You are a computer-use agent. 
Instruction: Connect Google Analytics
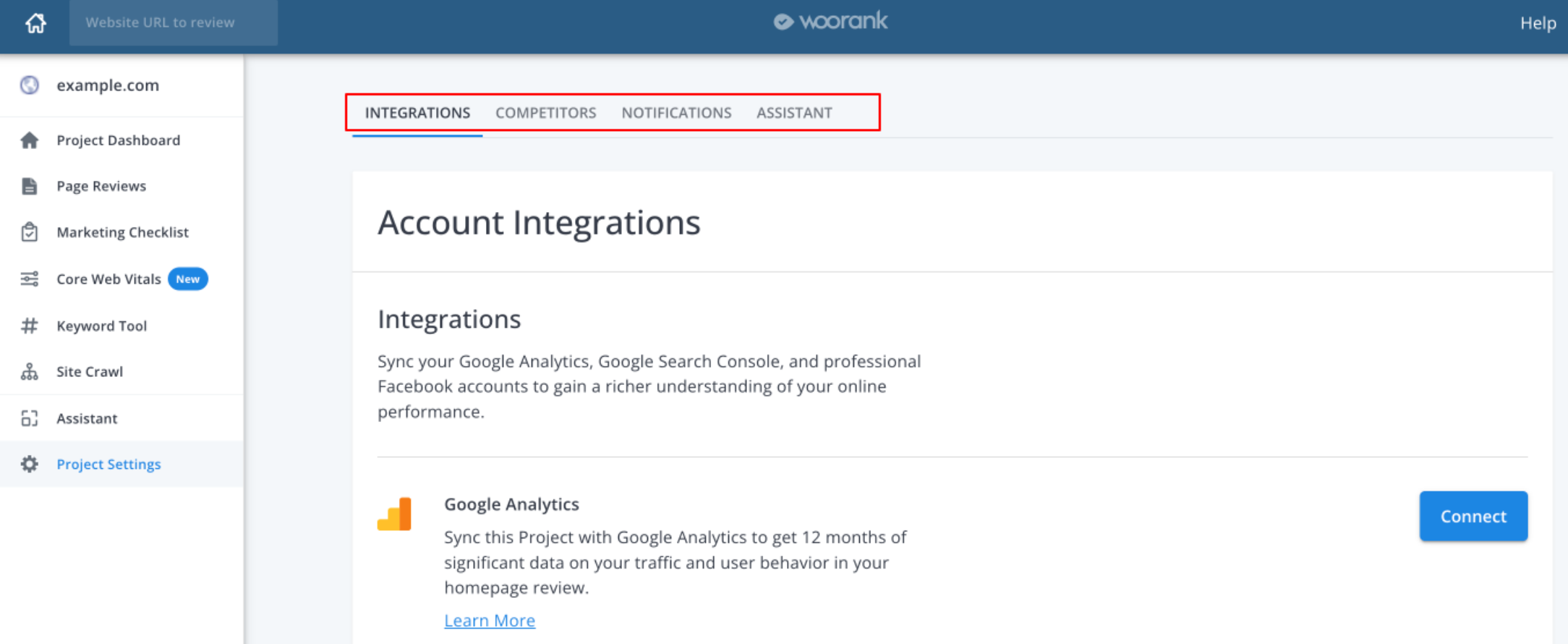[1473, 516]
